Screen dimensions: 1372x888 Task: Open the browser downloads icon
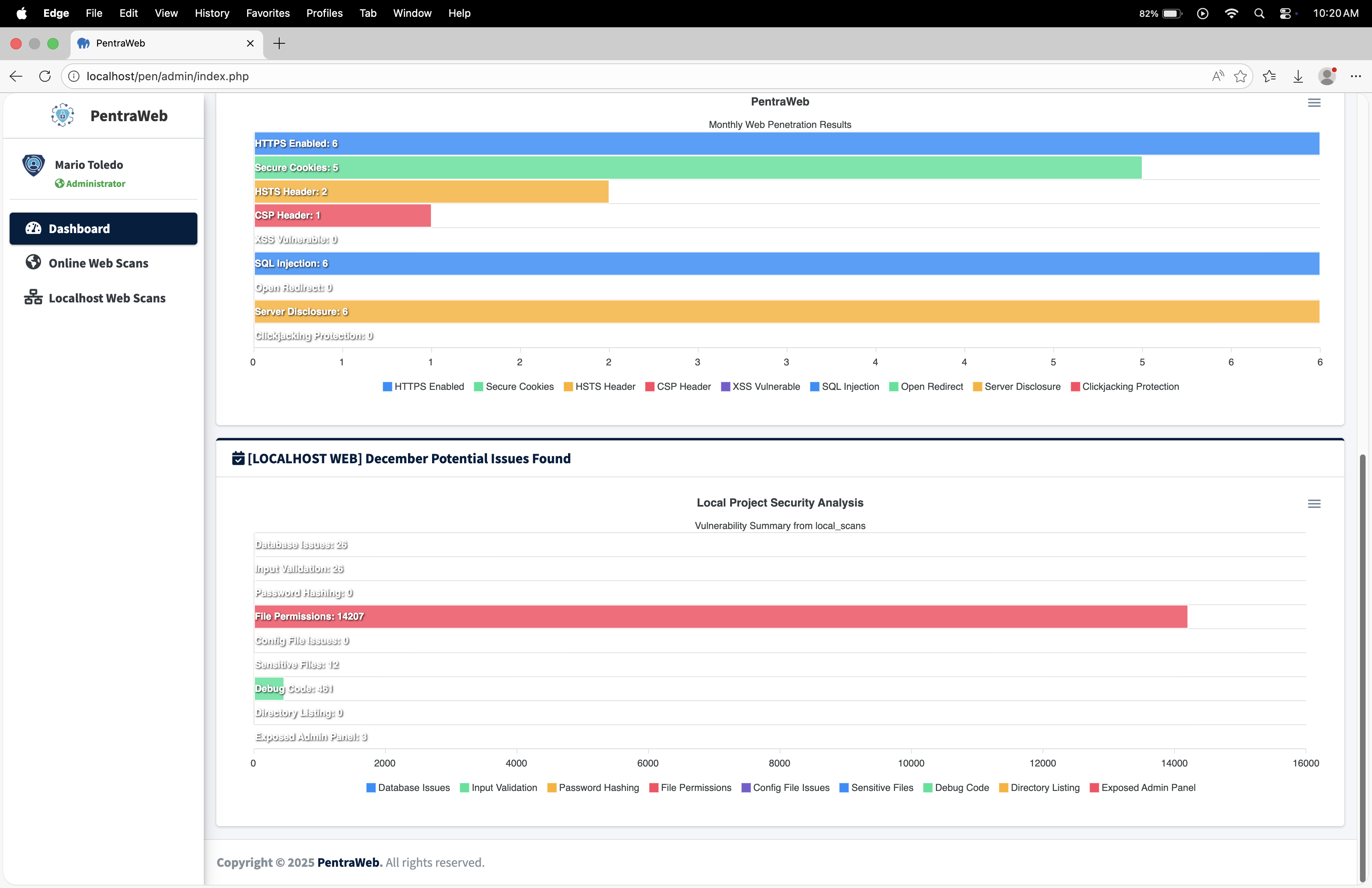1298,76
